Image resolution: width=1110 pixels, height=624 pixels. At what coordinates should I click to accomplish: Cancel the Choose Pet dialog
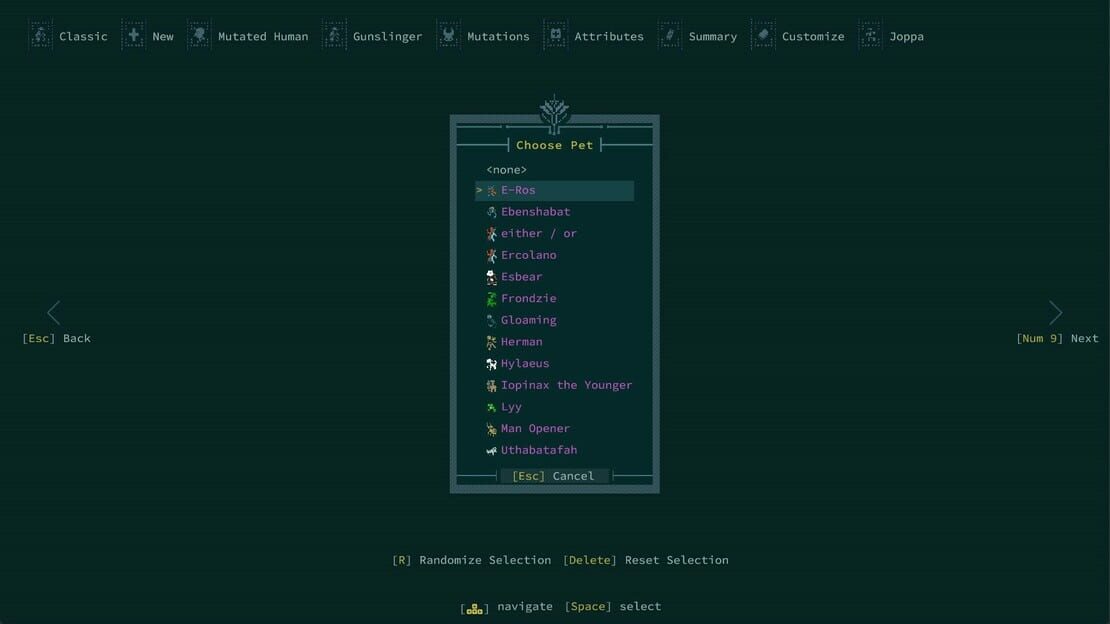pyautogui.click(x=554, y=476)
